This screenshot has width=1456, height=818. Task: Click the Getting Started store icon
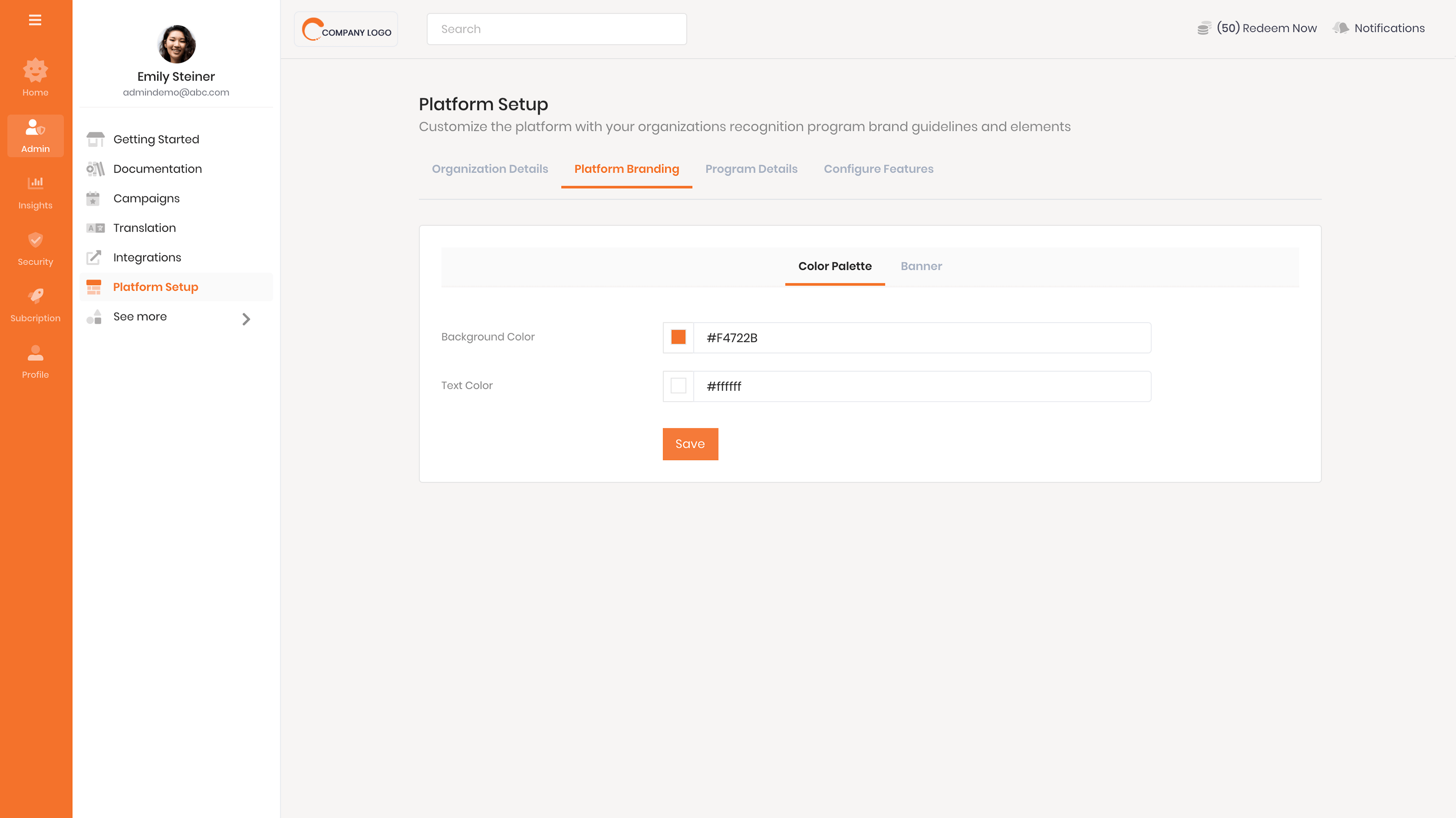click(x=95, y=139)
